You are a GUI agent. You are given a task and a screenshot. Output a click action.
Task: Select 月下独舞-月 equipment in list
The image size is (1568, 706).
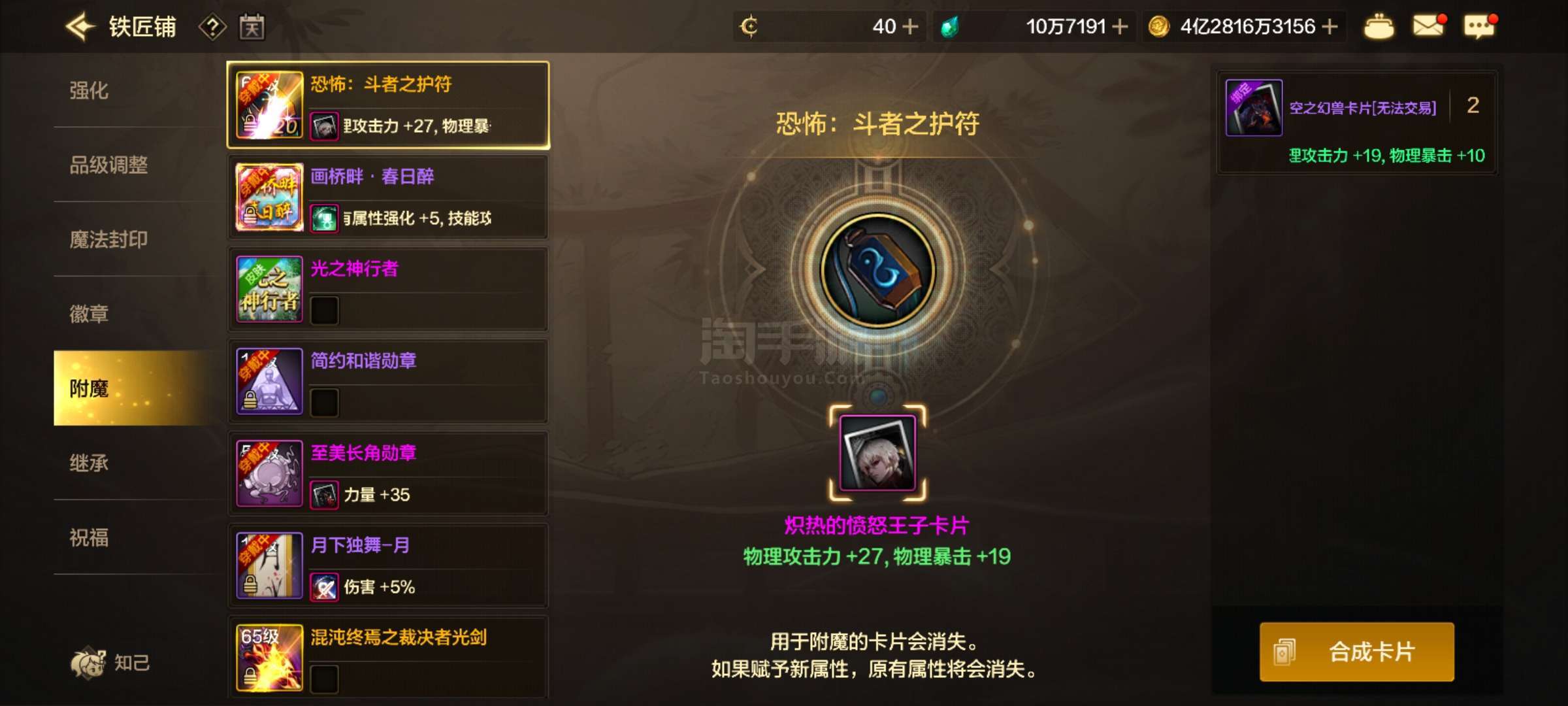point(388,565)
